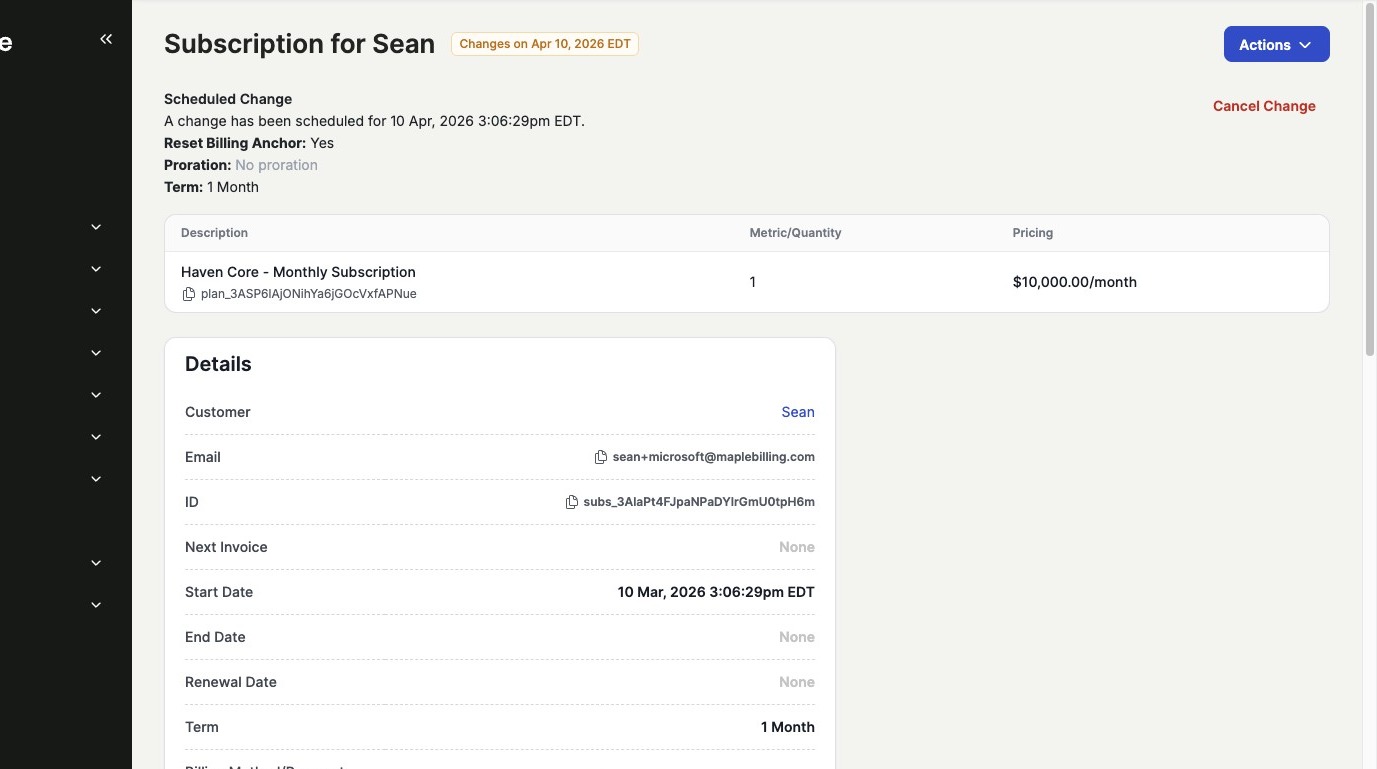The height and width of the screenshot is (769, 1377).
Task: Expand the last sidebar chevron section
Action: [x=96, y=605]
